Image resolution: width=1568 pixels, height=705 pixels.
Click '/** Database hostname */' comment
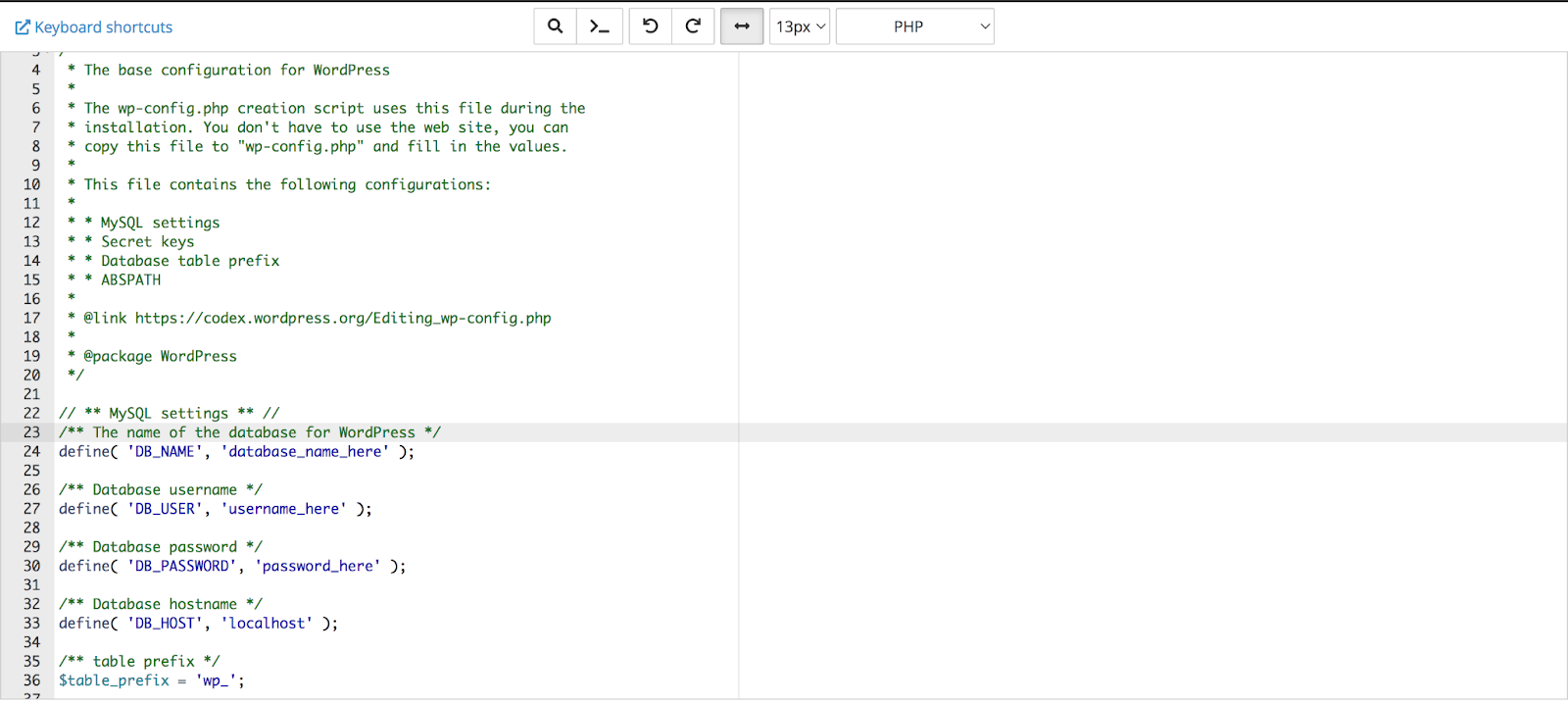[x=161, y=605]
